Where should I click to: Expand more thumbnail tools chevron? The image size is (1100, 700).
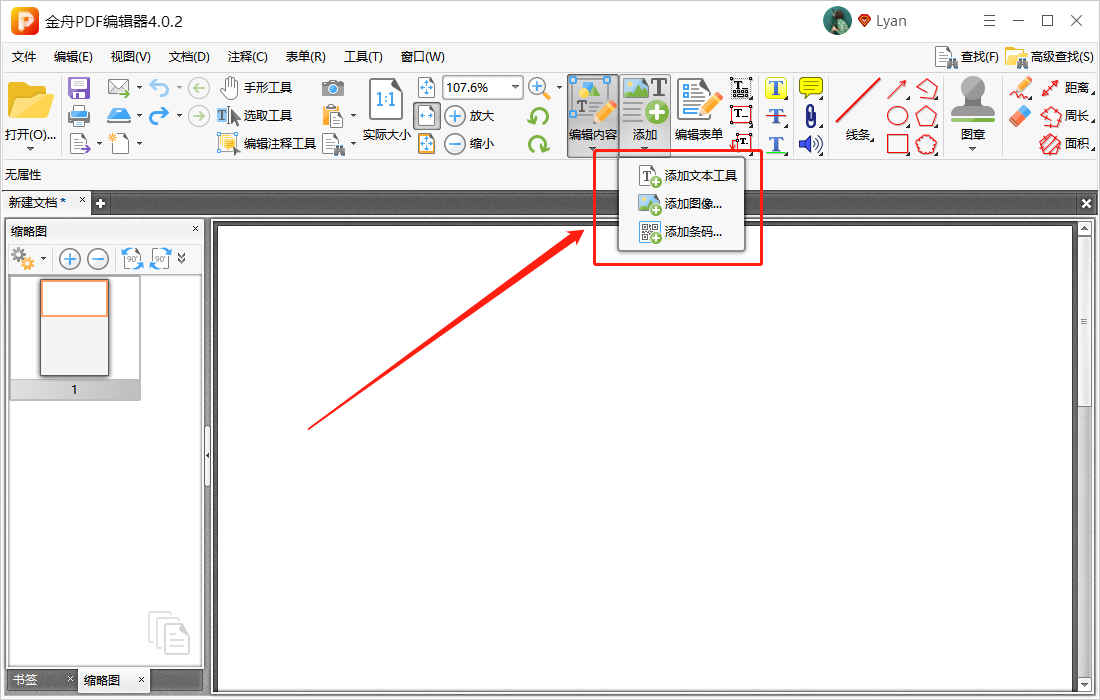point(182,258)
